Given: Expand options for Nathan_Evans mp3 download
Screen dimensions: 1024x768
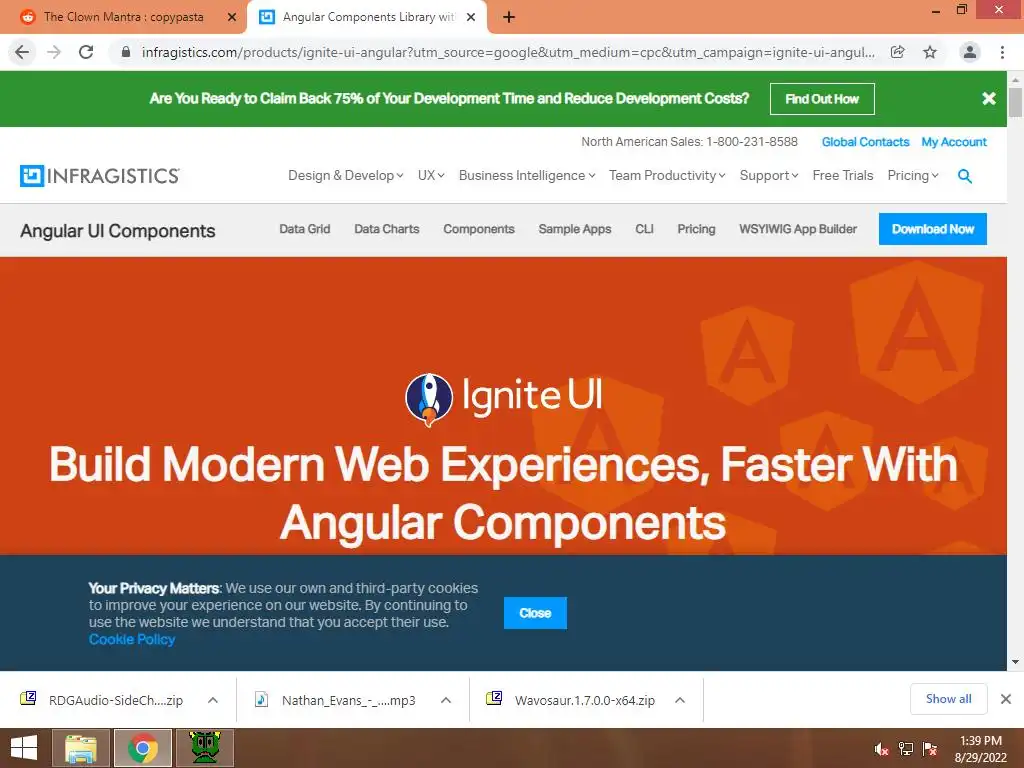Looking at the screenshot, I should 446,700.
